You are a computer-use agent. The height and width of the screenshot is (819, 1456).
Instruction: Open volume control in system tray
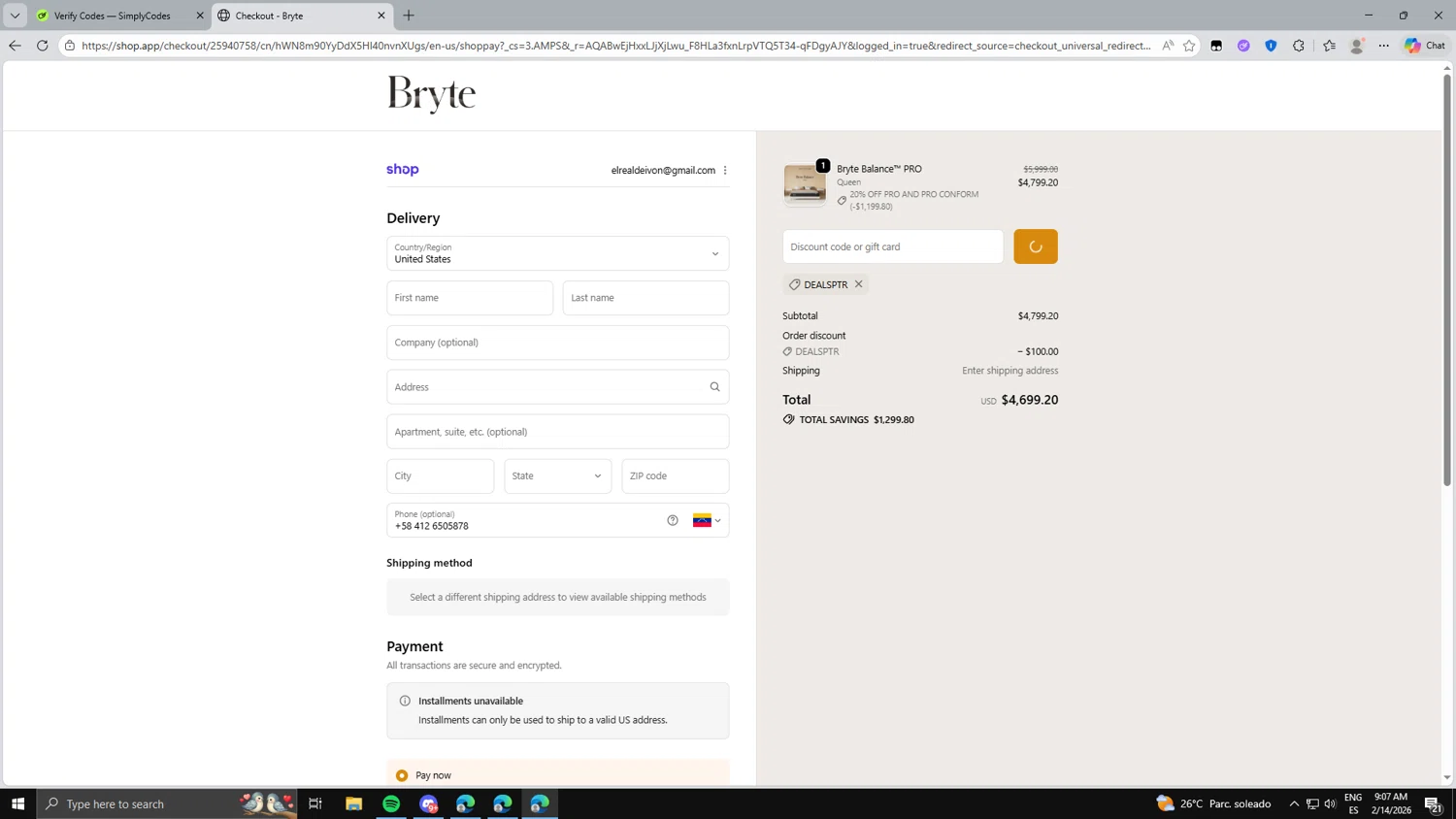(1330, 803)
